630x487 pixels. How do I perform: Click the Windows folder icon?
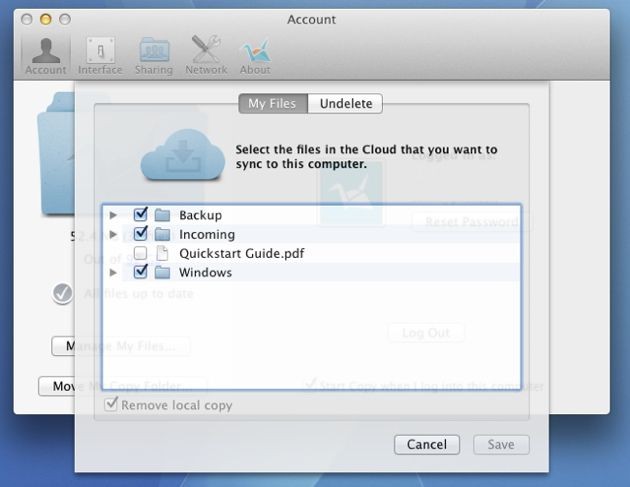[162, 272]
